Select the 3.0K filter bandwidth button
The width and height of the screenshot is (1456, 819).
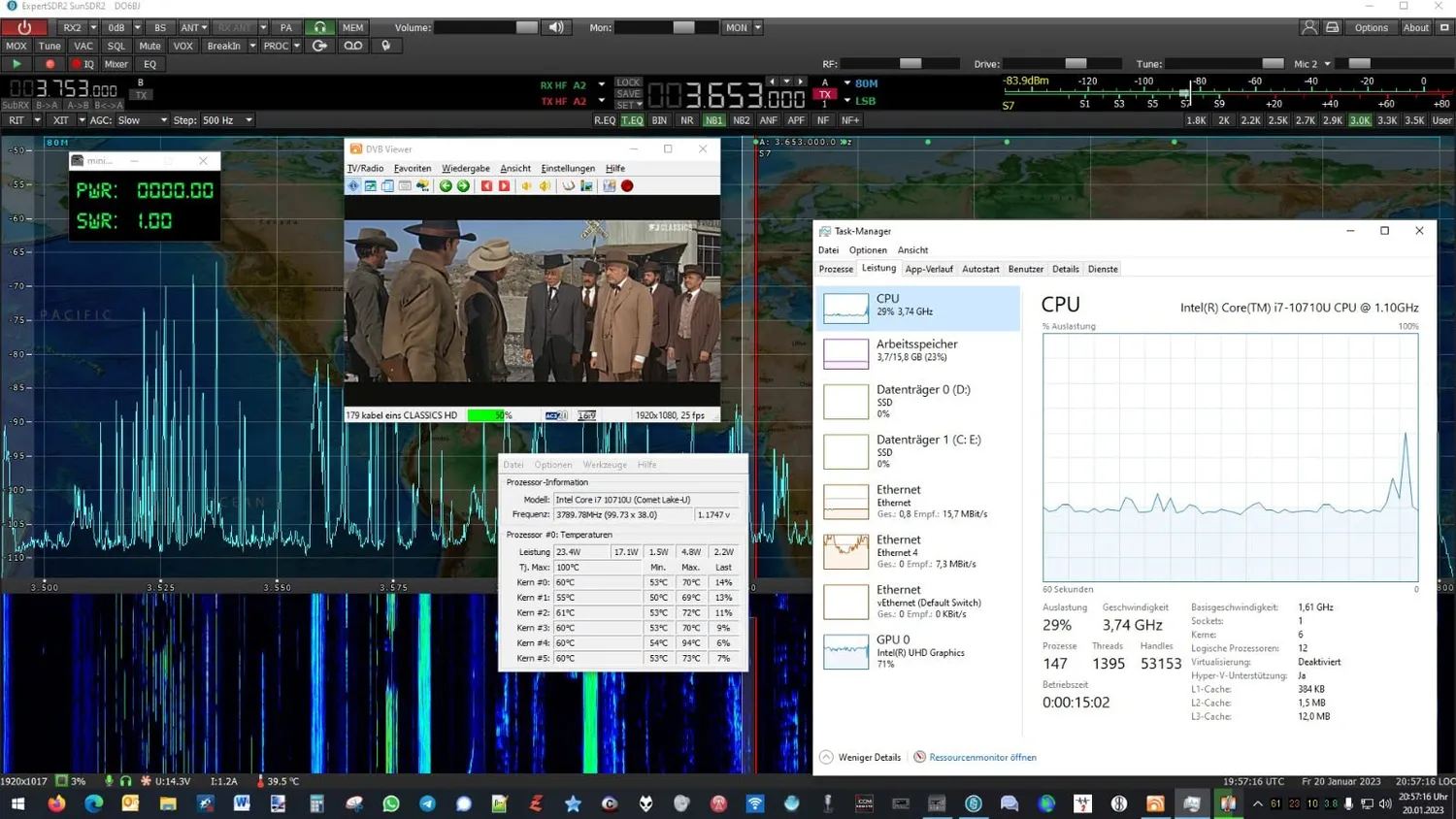(x=1360, y=120)
